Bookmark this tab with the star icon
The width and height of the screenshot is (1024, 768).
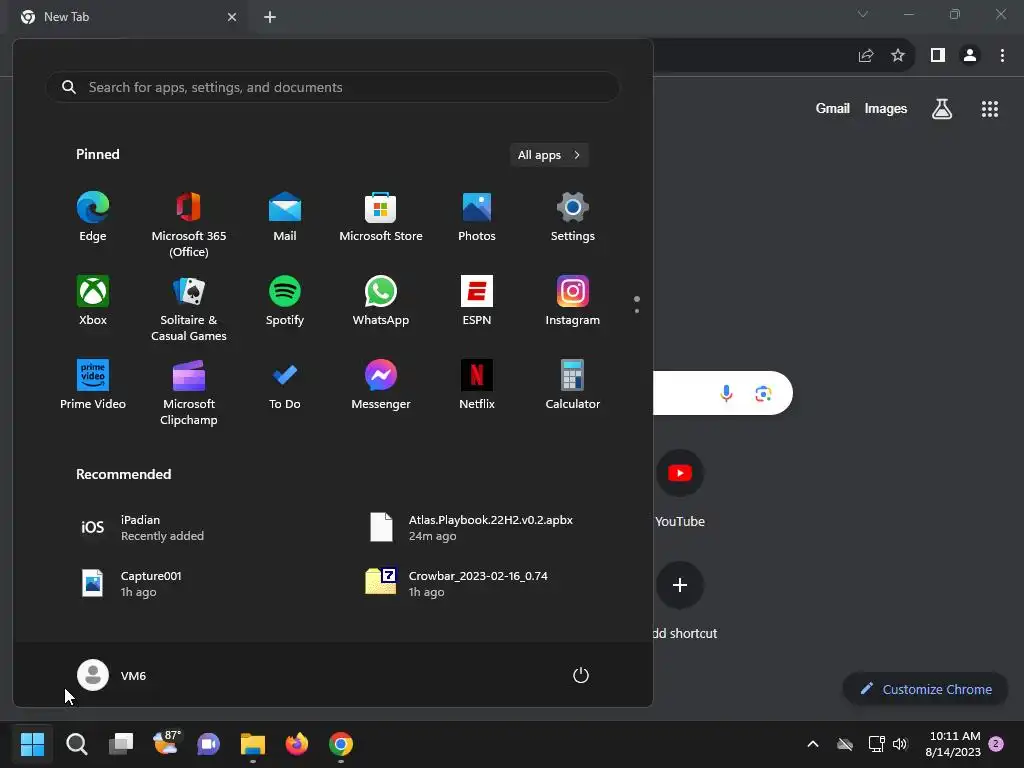pyautogui.click(x=898, y=56)
